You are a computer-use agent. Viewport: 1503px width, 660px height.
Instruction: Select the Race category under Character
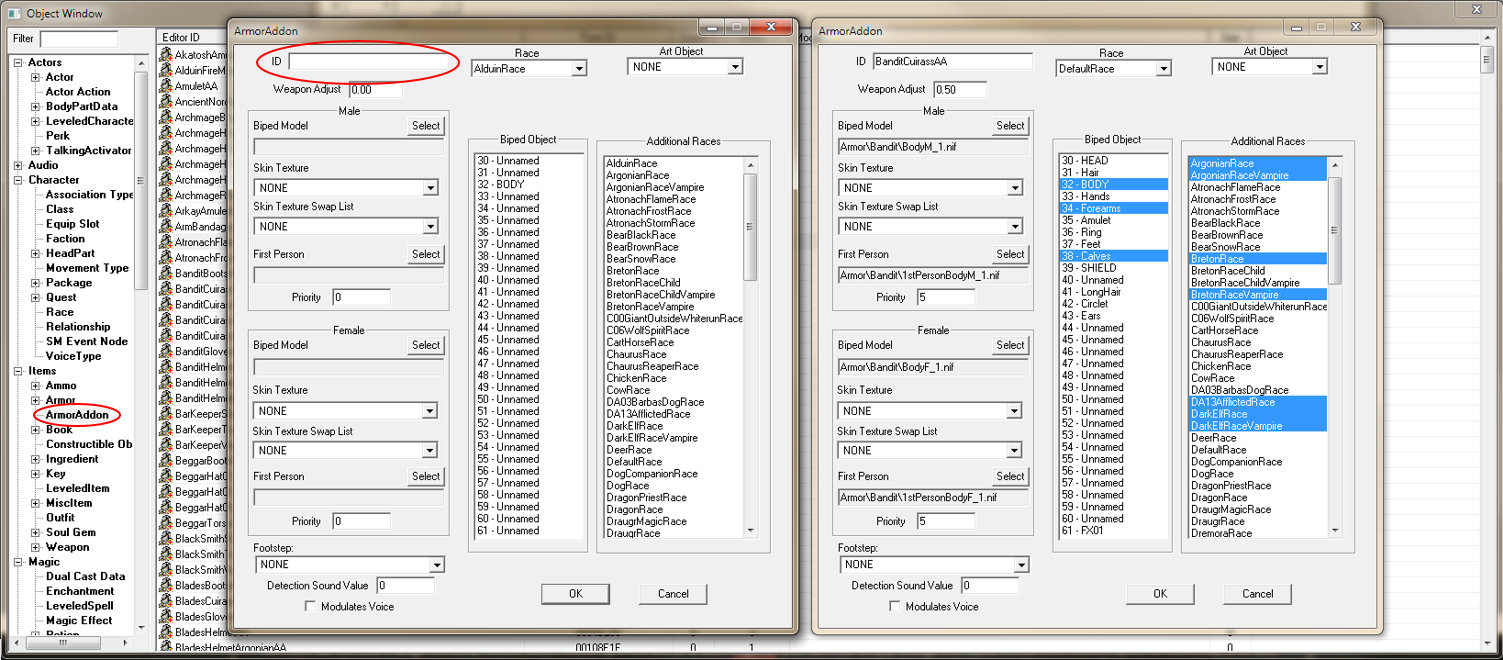point(60,312)
